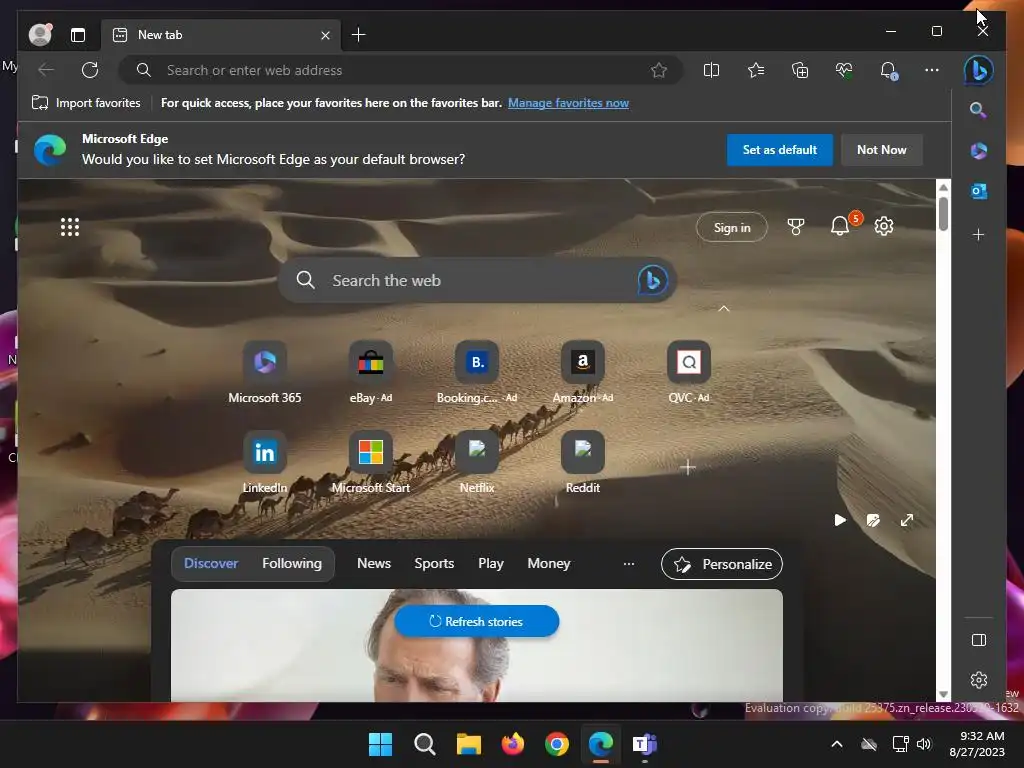Open Browser essentials heart icon

844,70
